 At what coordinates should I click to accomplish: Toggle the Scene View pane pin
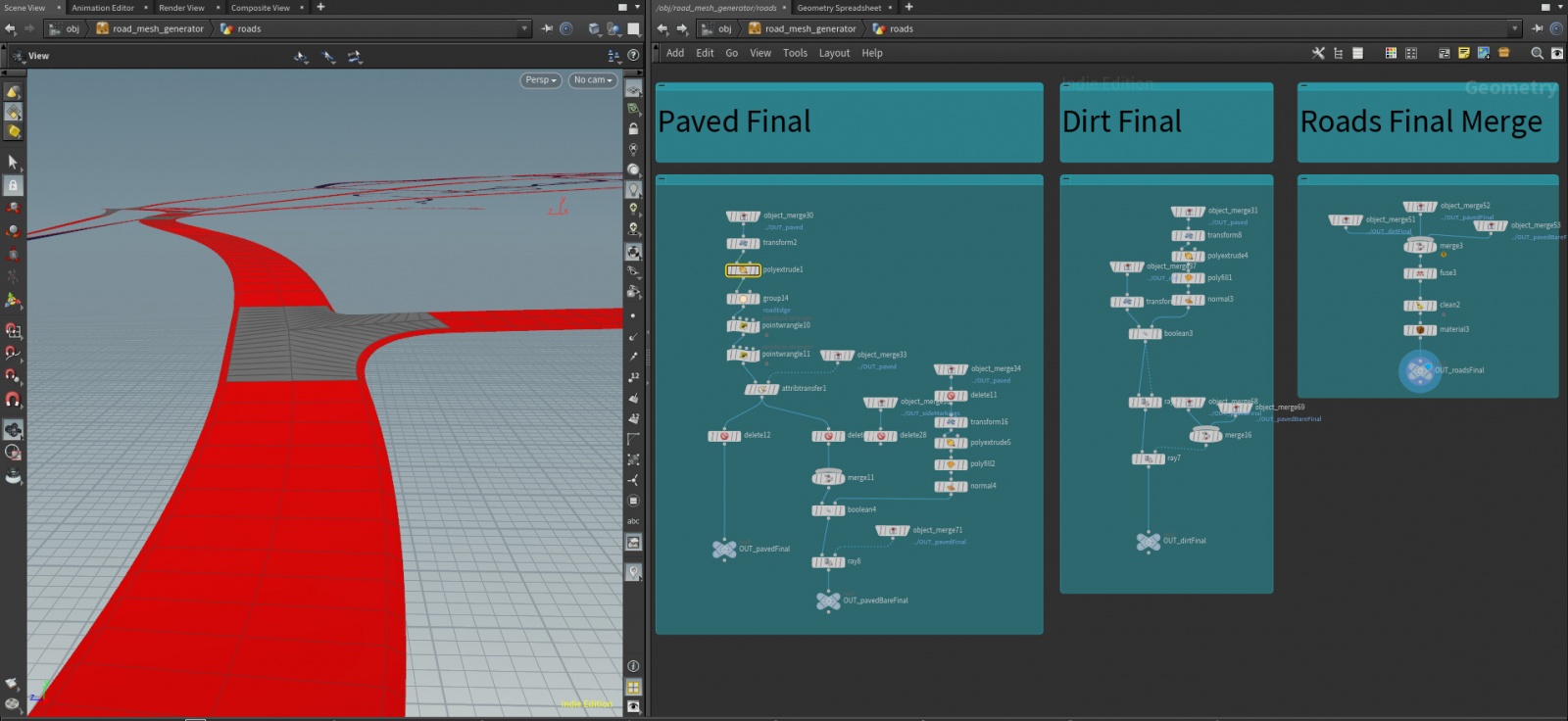point(547,28)
